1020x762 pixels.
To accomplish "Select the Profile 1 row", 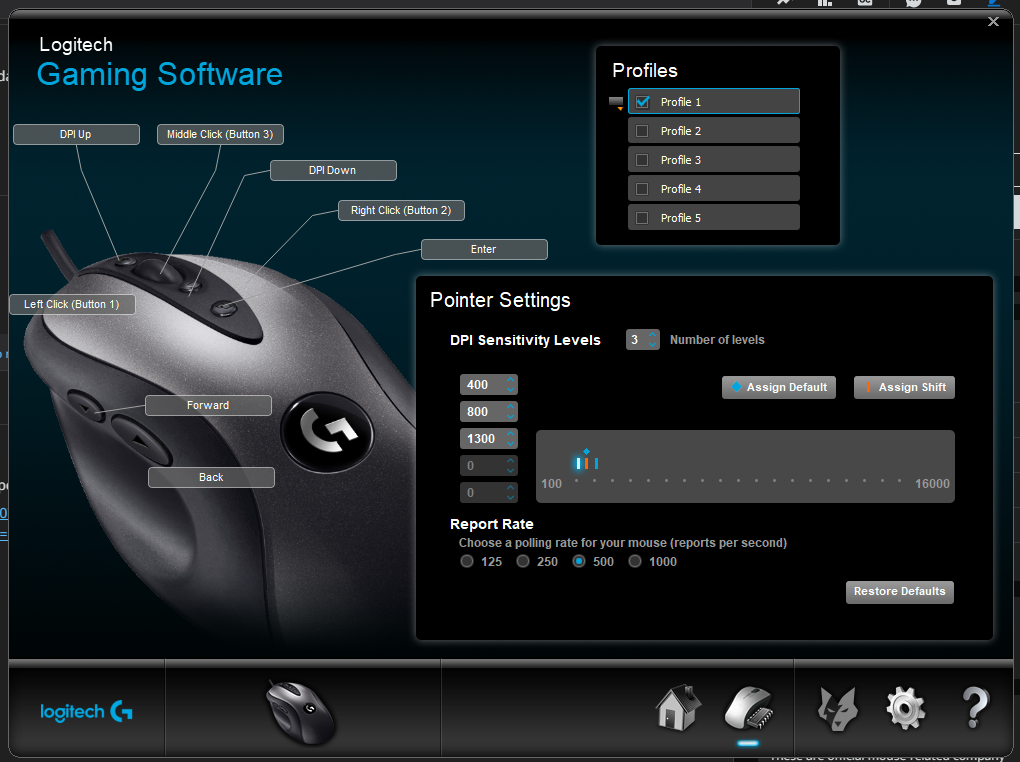I will click(714, 102).
